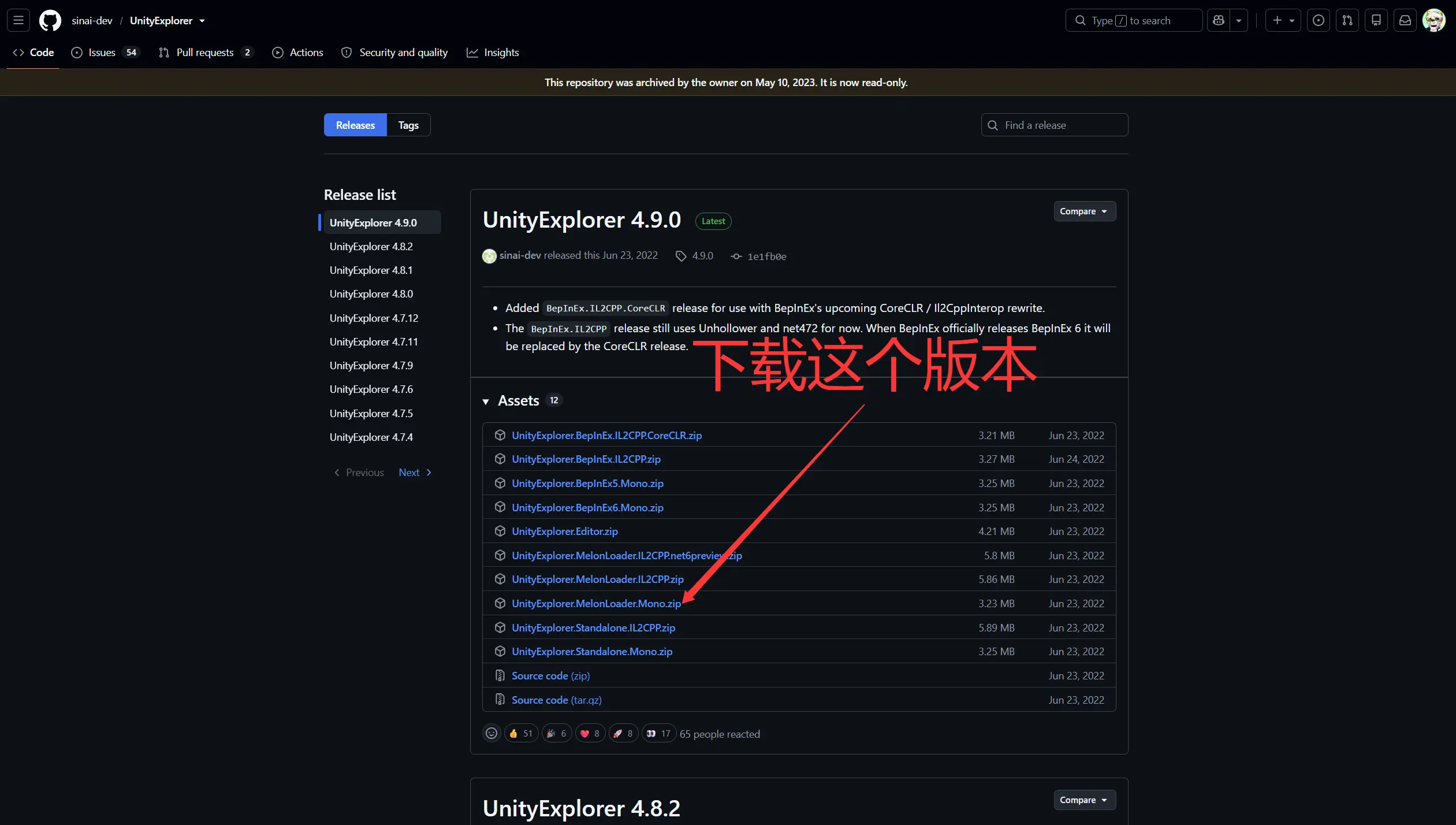Image resolution: width=1456 pixels, height=825 pixels.
Task: Open the Actions tab
Action: click(298, 53)
